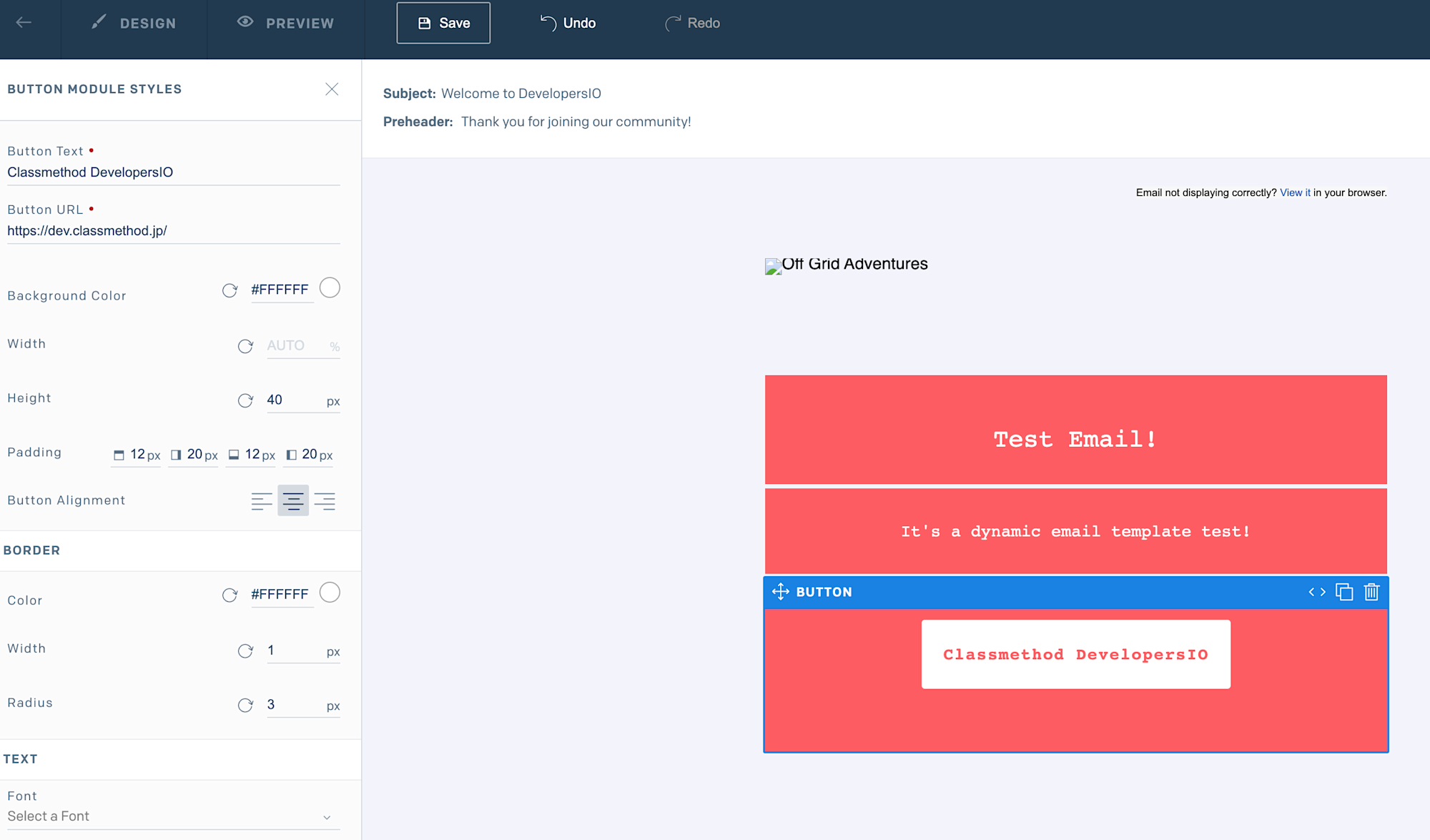This screenshot has width=1430, height=840.
Task: Click the drag handle on Button module
Action: (781, 592)
